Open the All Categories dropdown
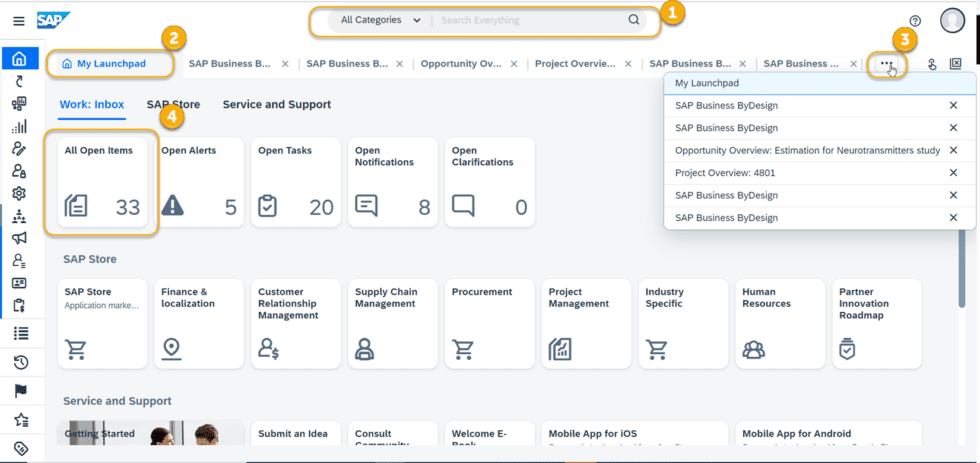The width and height of the screenshot is (980, 463). [x=381, y=20]
